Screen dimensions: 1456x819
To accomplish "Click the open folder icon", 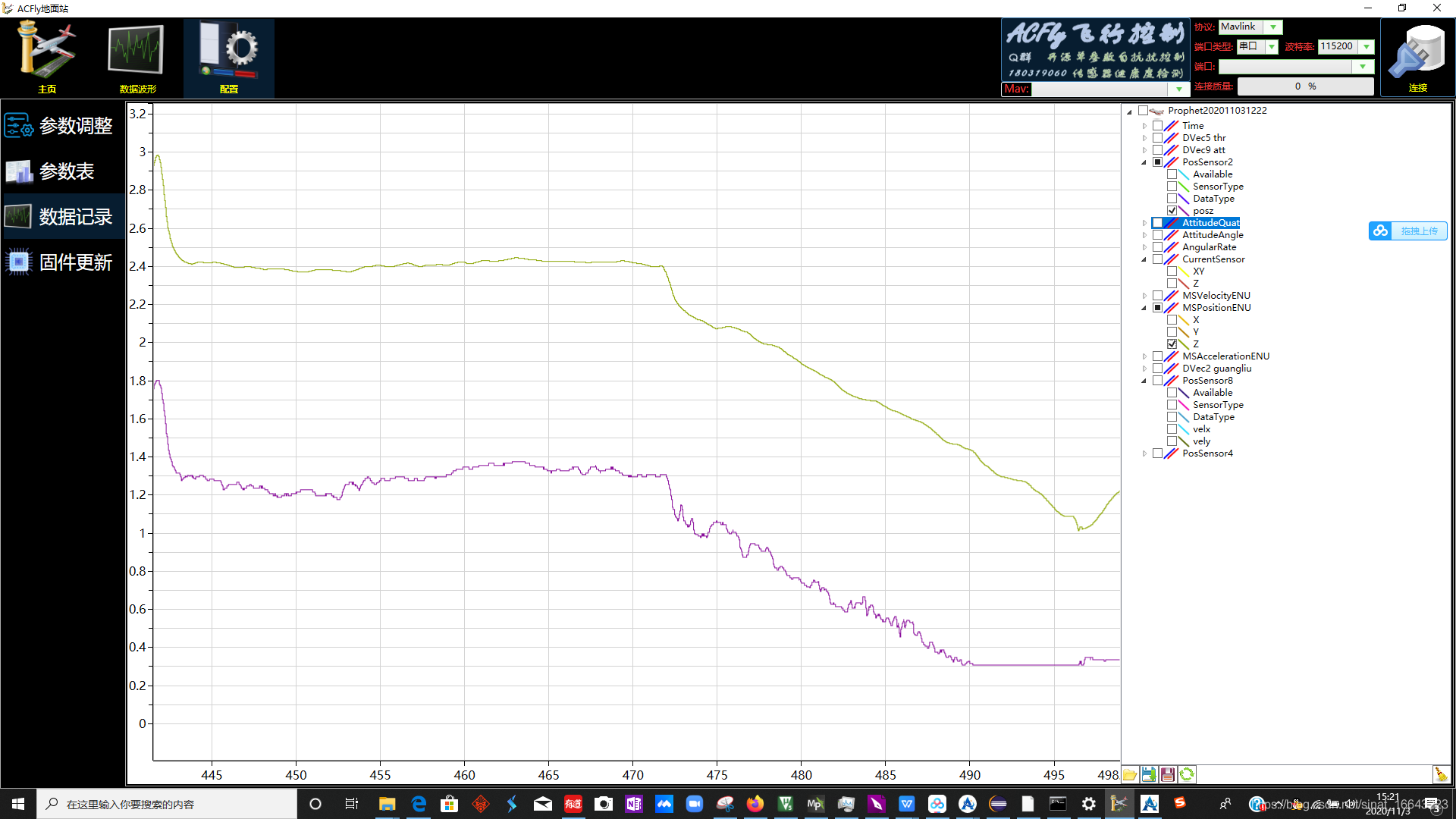I will tap(1130, 774).
